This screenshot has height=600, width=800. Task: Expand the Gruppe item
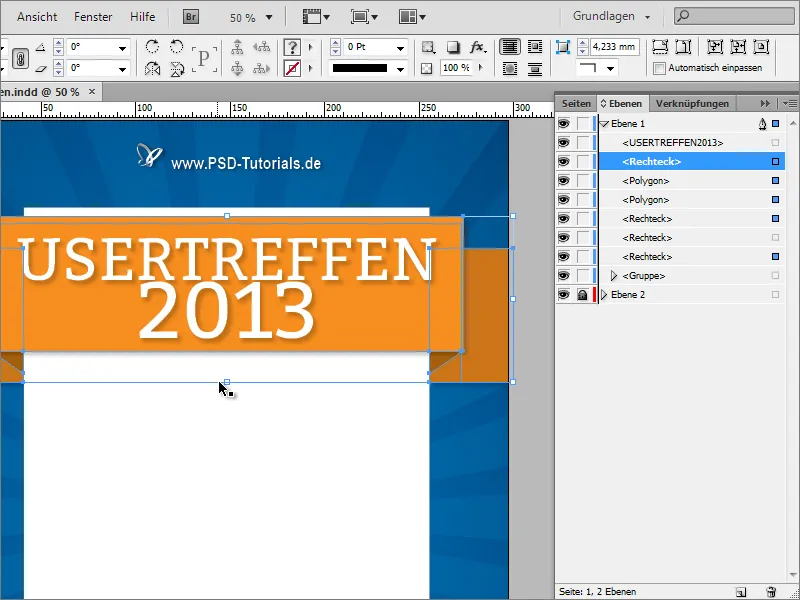click(614, 276)
